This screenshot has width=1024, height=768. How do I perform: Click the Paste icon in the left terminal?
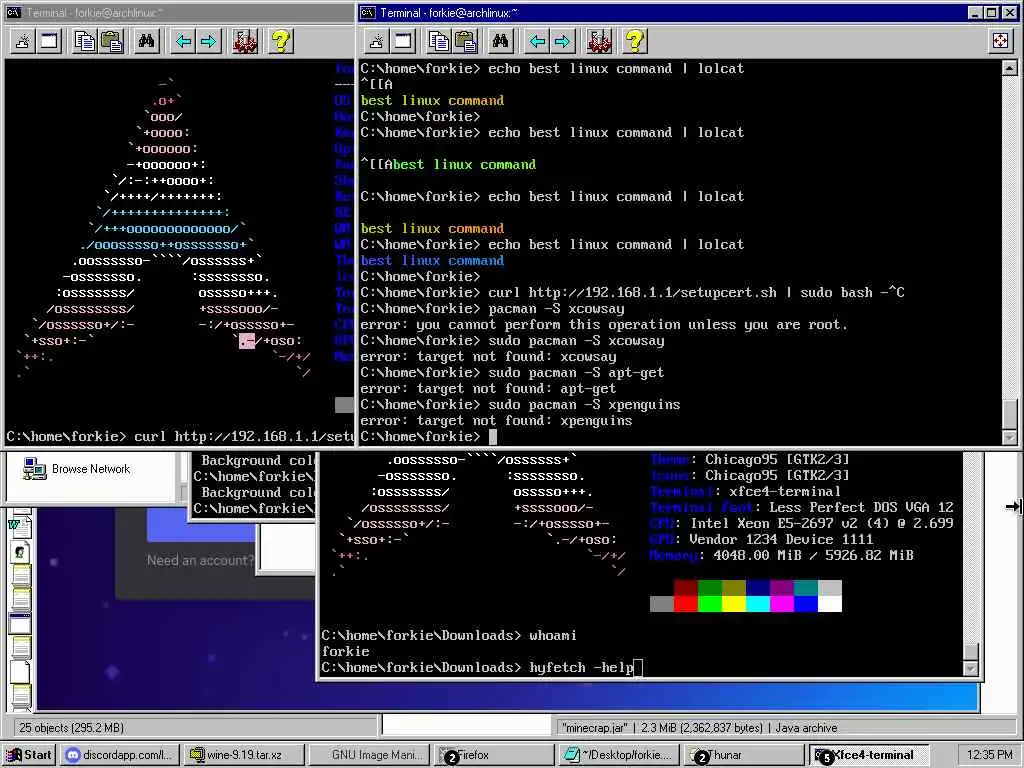111,42
